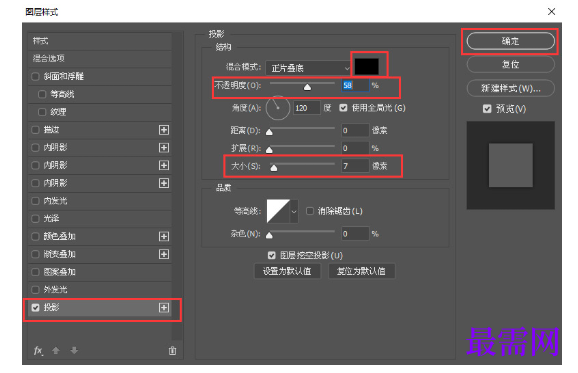Click the style preview thumbnail square
This screenshot has width=578, height=373.
(511, 165)
